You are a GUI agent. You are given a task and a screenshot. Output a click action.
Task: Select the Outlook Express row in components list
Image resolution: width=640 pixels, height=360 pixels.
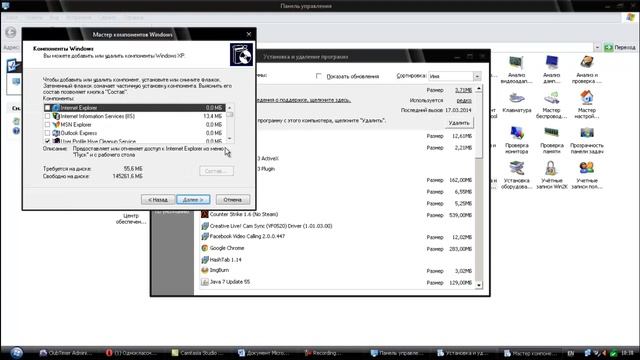point(134,133)
